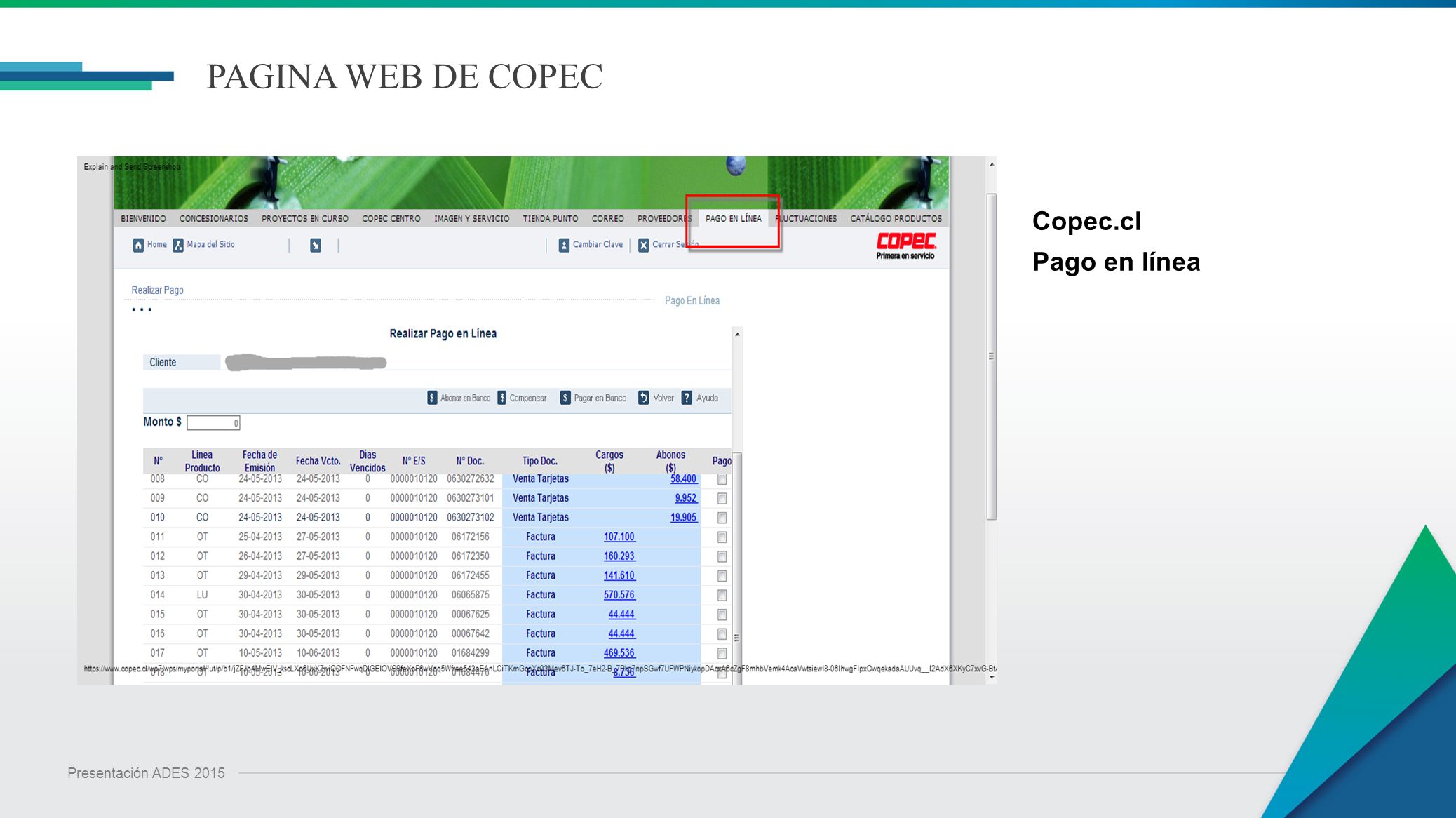This screenshot has width=1456, height=818.
Task: Click the Tipo Doc. column header
Action: [x=539, y=462]
